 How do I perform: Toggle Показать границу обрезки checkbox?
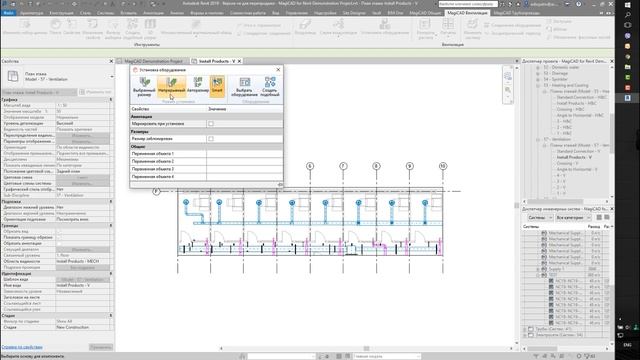[58, 238]
